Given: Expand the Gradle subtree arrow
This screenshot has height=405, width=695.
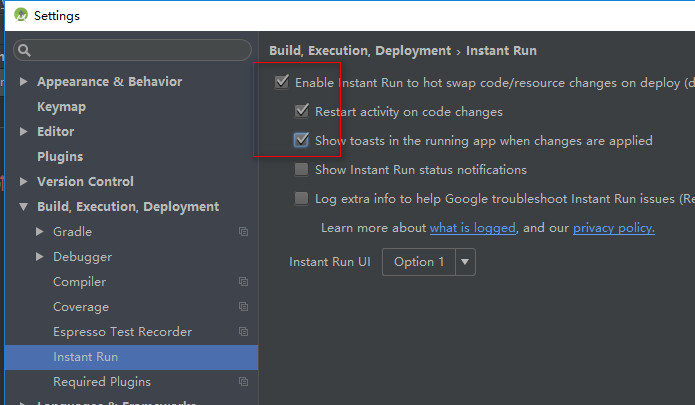Looking at the screenshot, I should point(39,231).
